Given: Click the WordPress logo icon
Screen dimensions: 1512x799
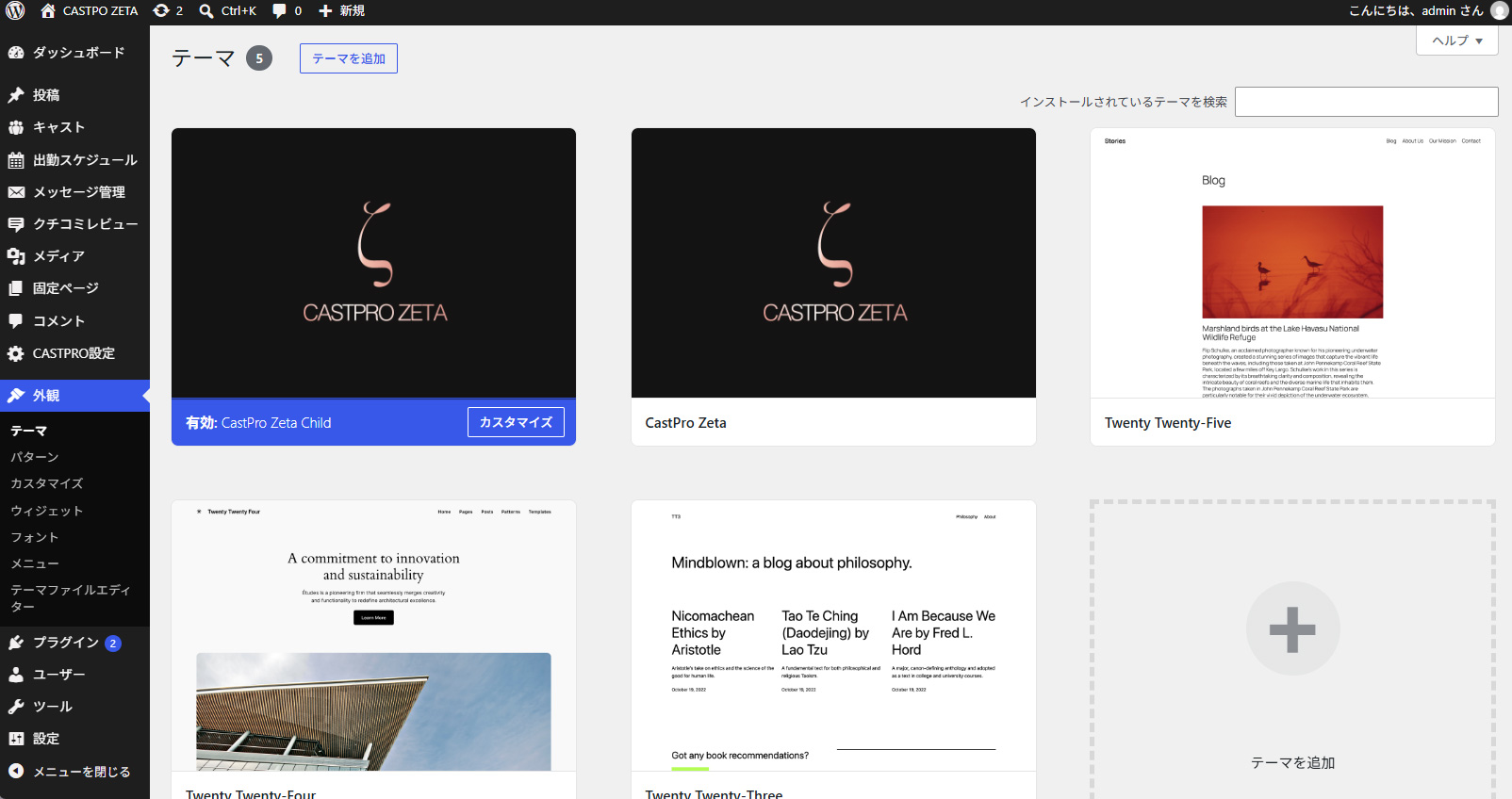Looking at the screenshot, I should click(x=15, y=11).
